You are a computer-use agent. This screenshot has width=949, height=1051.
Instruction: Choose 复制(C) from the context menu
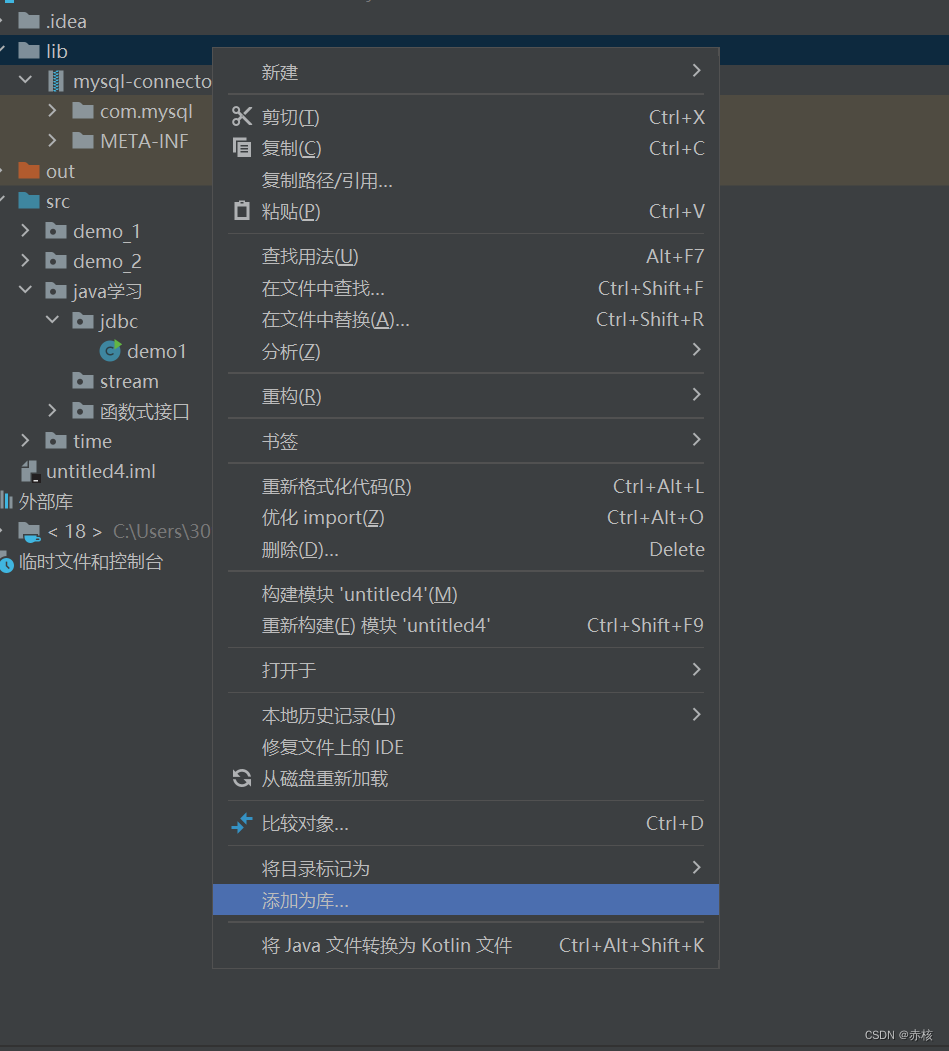pyautogui.click(x=466, y=147)
